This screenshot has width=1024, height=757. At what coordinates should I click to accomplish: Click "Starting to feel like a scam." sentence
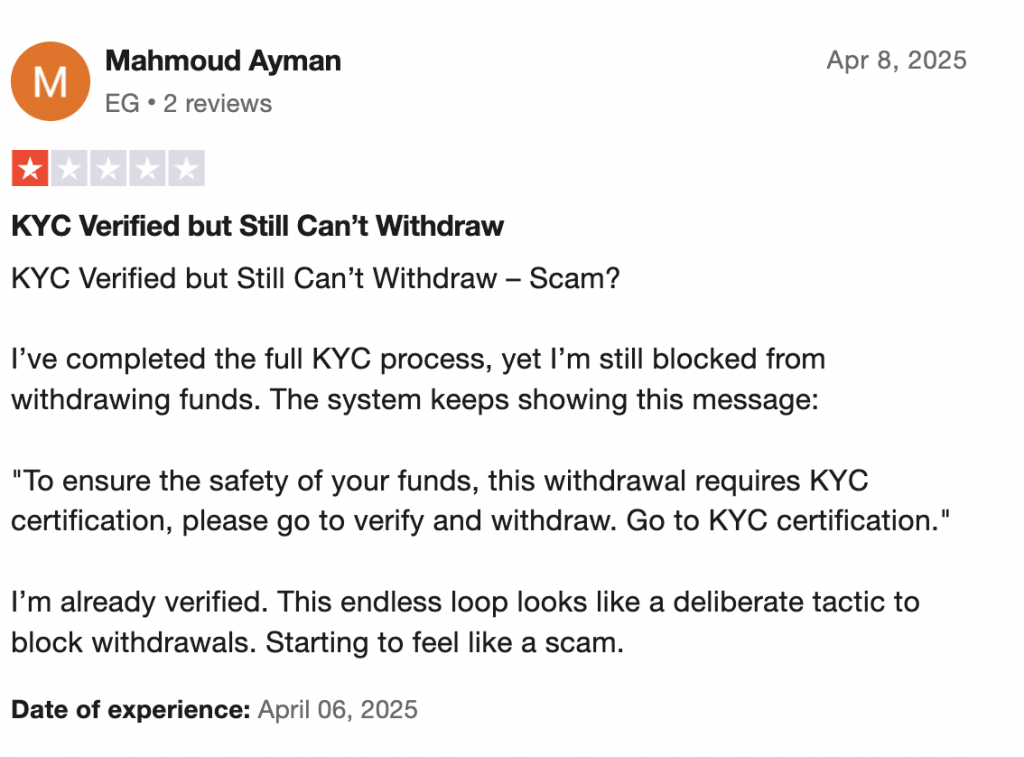coord(444,643)
